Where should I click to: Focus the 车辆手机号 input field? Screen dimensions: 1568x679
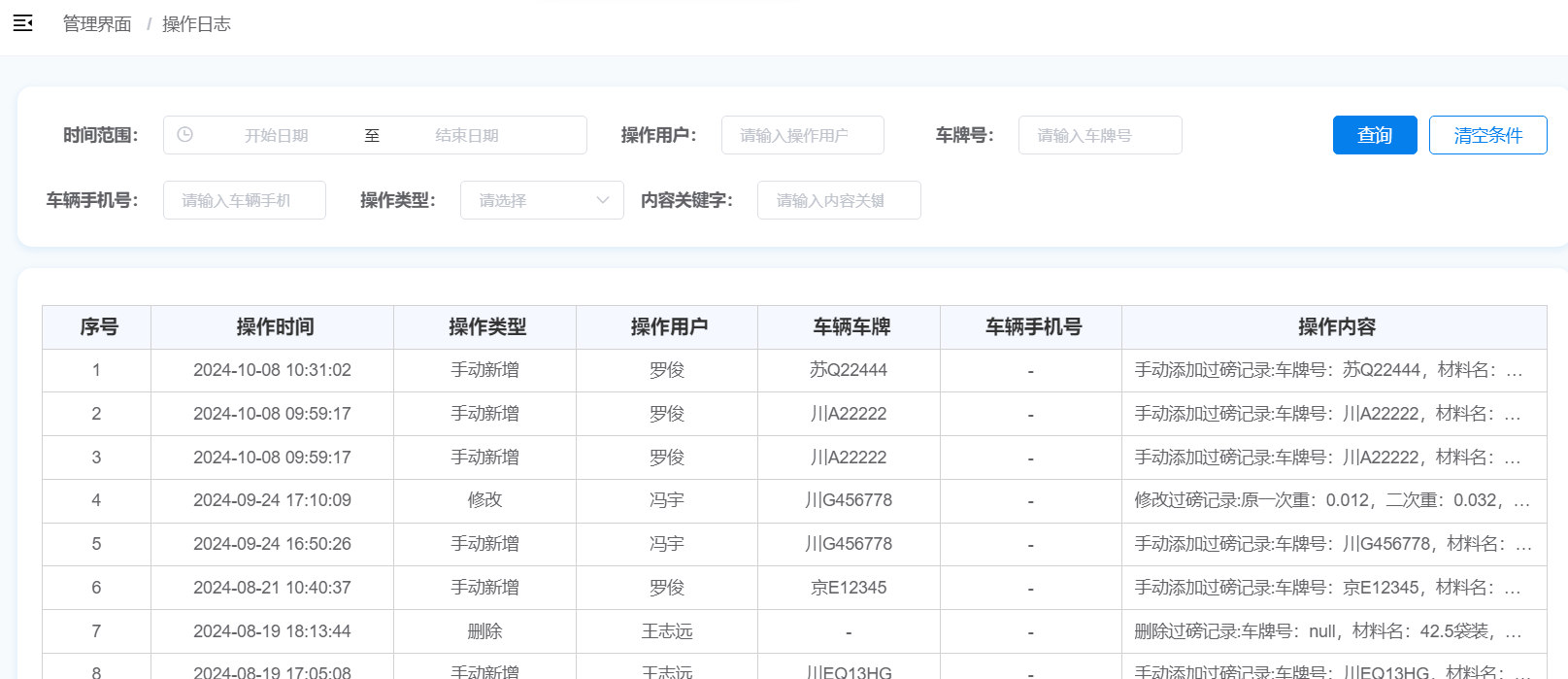[245, 200]
